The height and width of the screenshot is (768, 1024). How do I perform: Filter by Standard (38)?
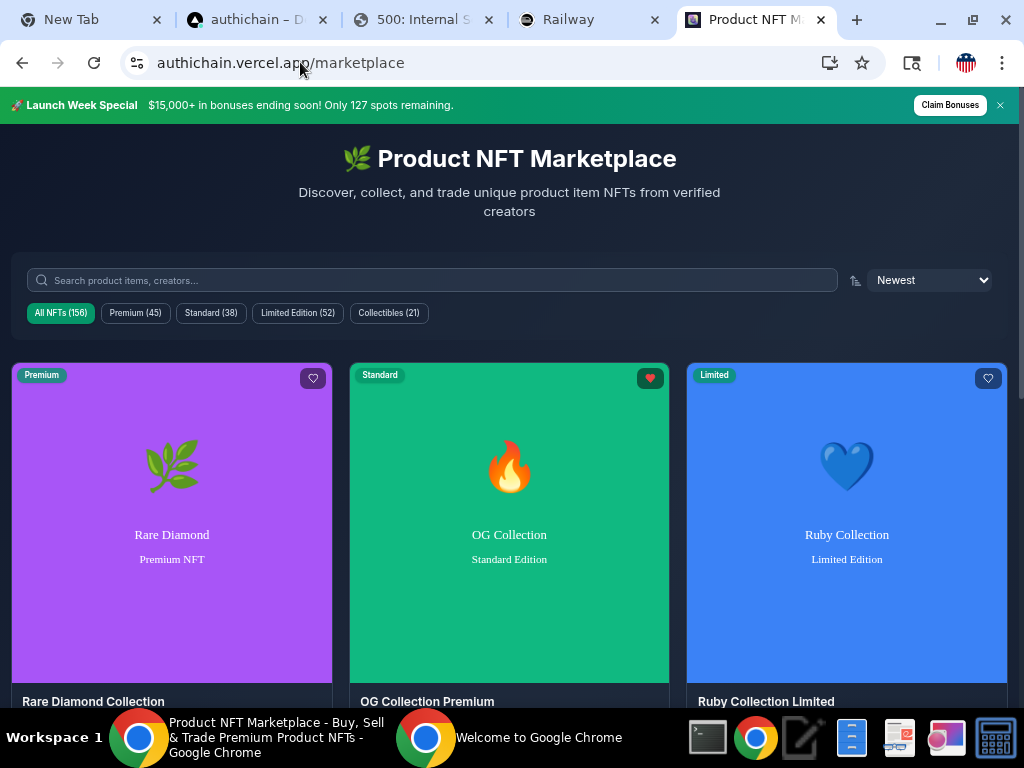point(211,313)
